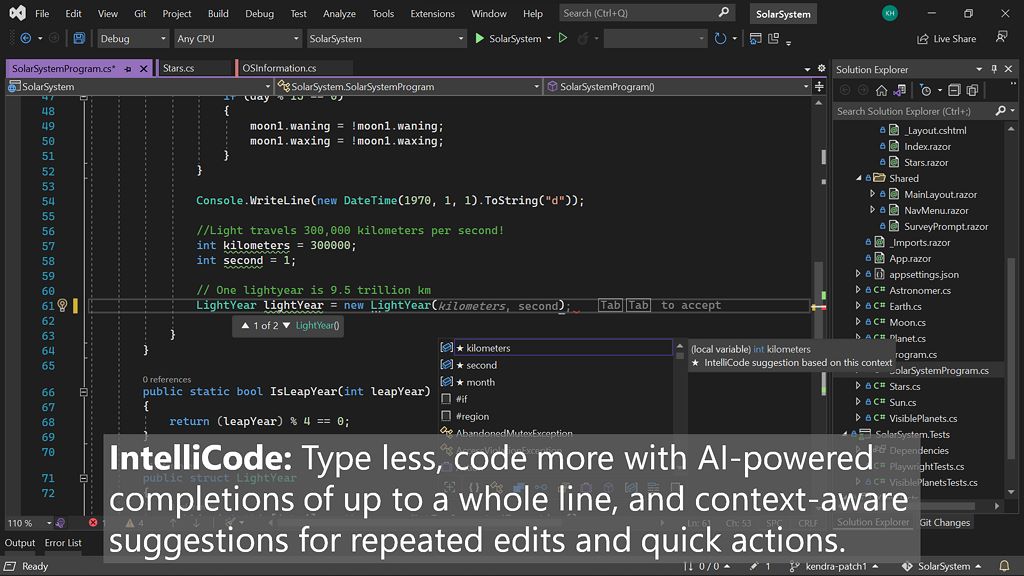Click the red error count icon in editor footer
Screen dimensions: 1024x576
pos(93,522)
